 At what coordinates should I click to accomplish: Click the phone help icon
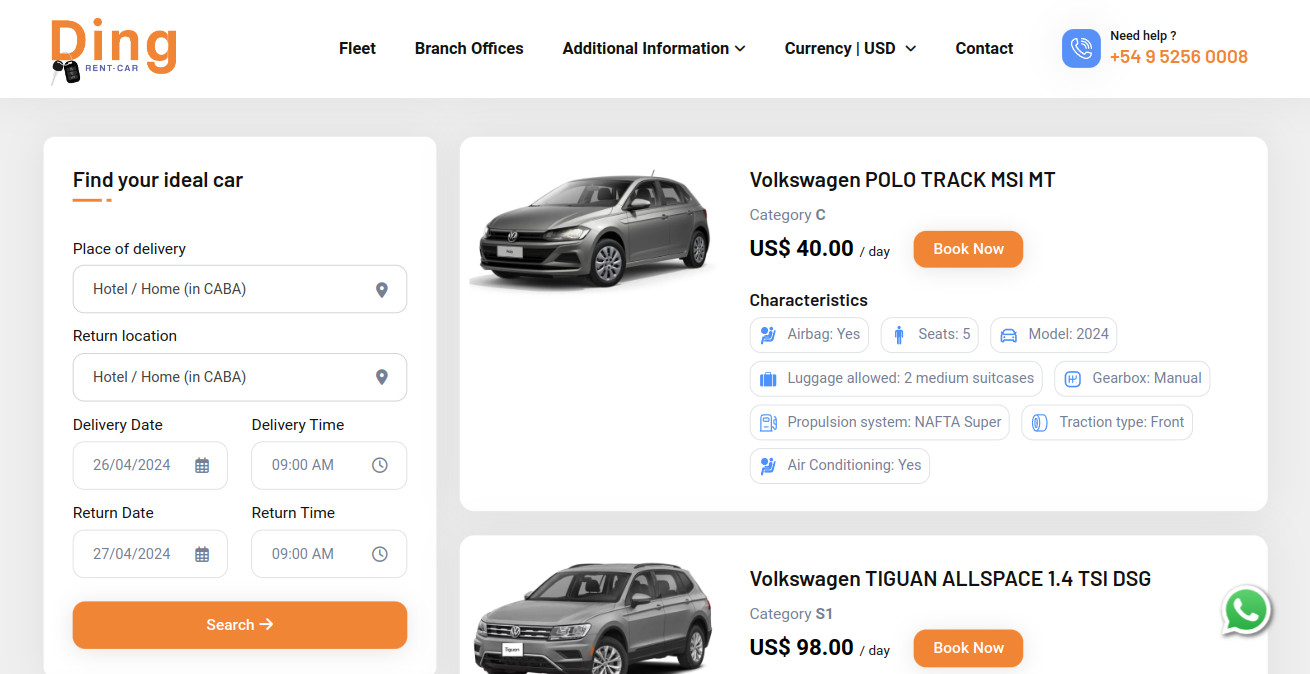coord(1081,48)
